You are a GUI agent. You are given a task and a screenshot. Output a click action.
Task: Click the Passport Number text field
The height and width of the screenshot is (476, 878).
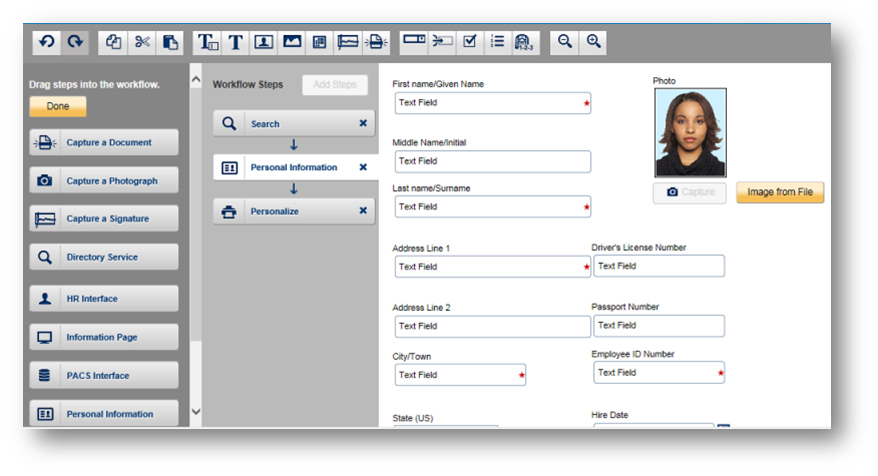pyautogui.click(x=659, y=325)
